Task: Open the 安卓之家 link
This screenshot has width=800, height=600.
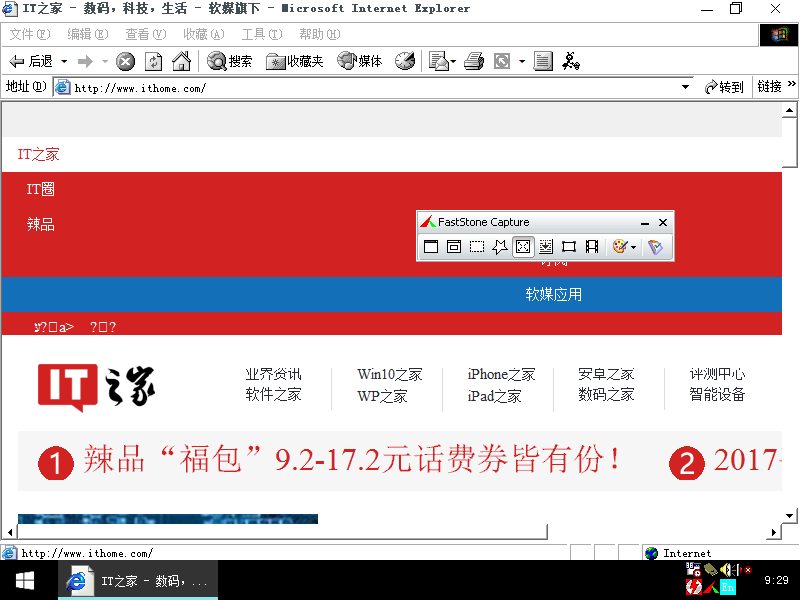Action: [606, 374]
